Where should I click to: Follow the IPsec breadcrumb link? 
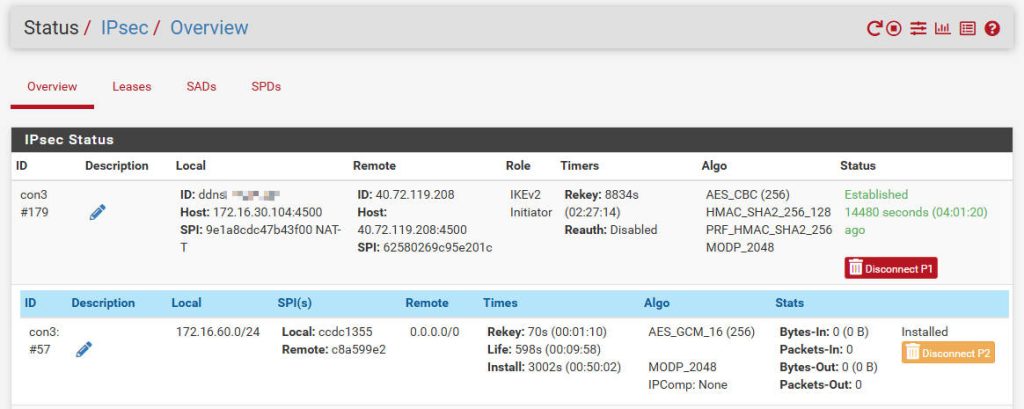point(124,28)
